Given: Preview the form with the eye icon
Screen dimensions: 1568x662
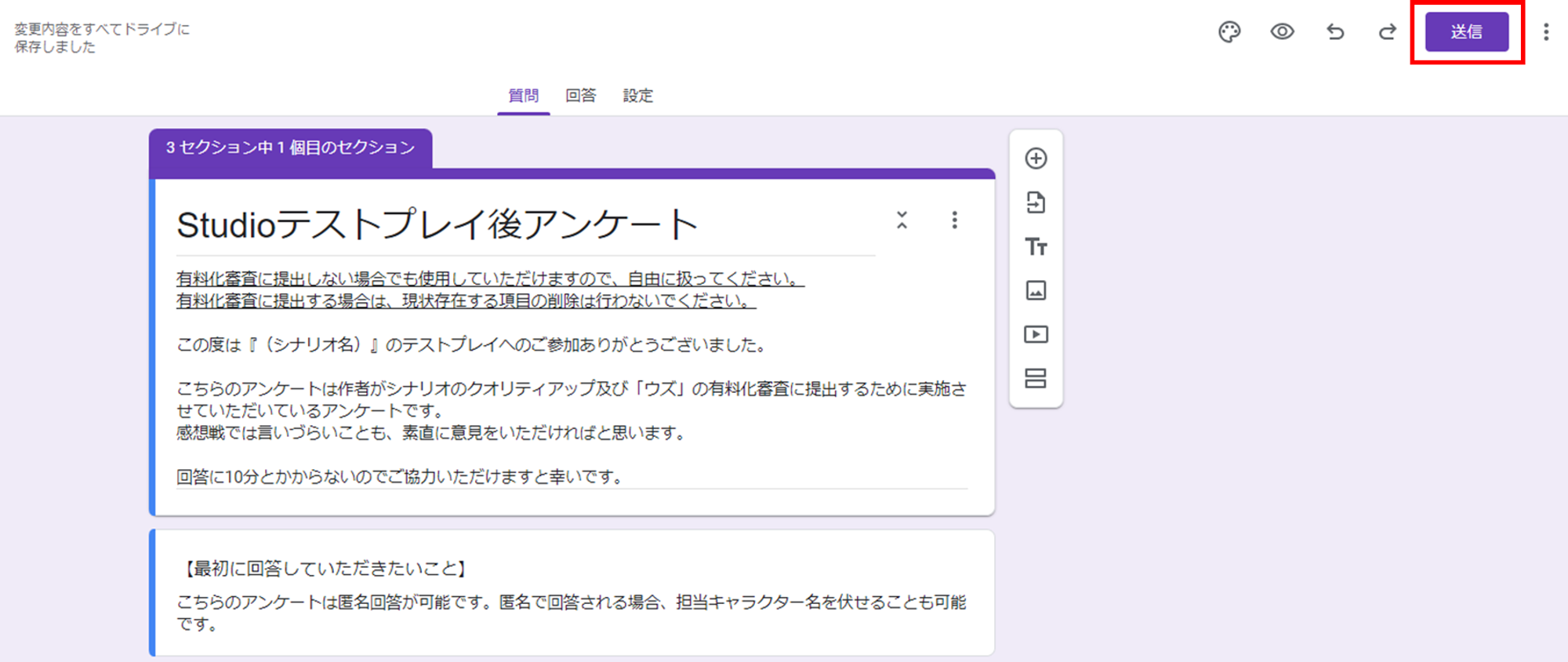Looking at the screenshot, I should tap(1282, 32).
